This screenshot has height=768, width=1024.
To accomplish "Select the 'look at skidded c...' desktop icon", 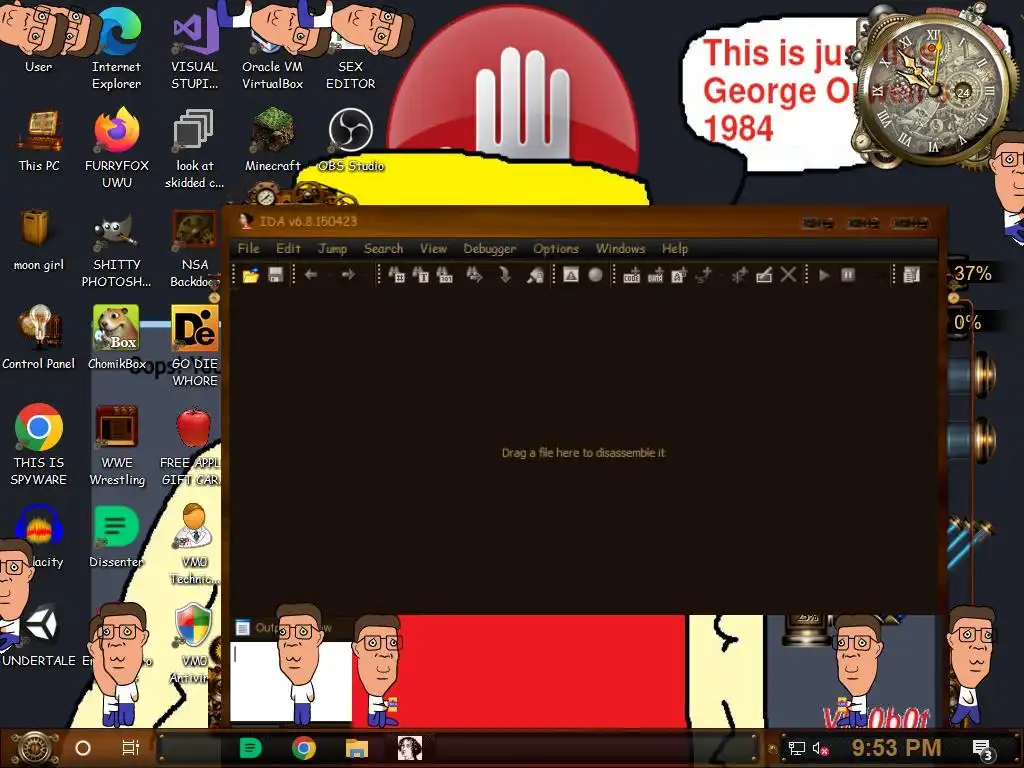I will point(194,148).
